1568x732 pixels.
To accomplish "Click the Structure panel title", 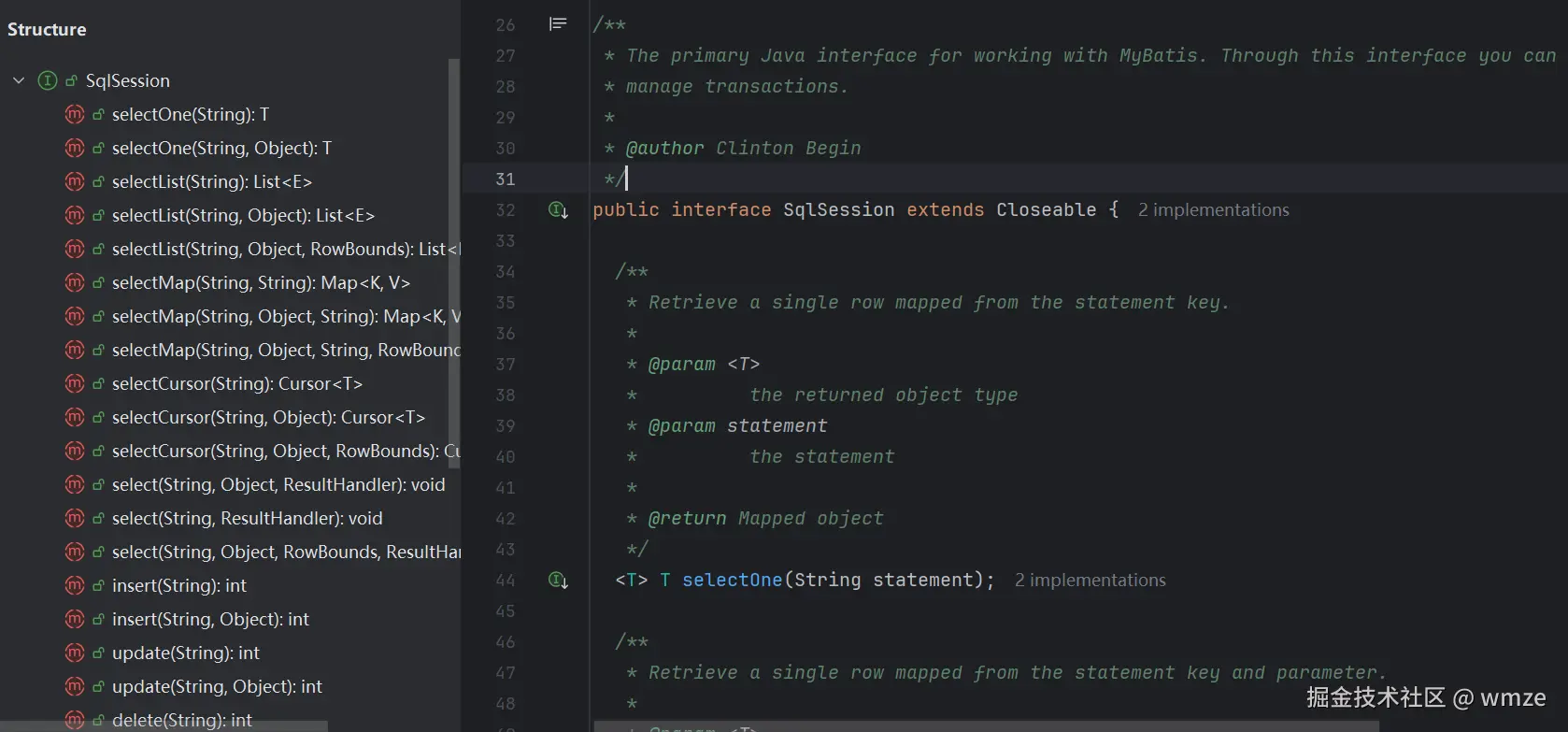I will pos(47,29).
